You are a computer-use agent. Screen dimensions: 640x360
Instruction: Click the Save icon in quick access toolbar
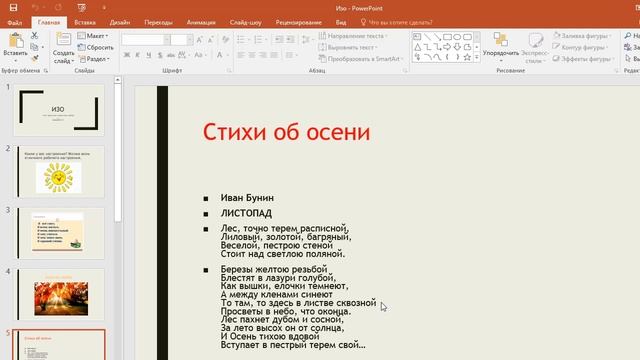(13, 8)
